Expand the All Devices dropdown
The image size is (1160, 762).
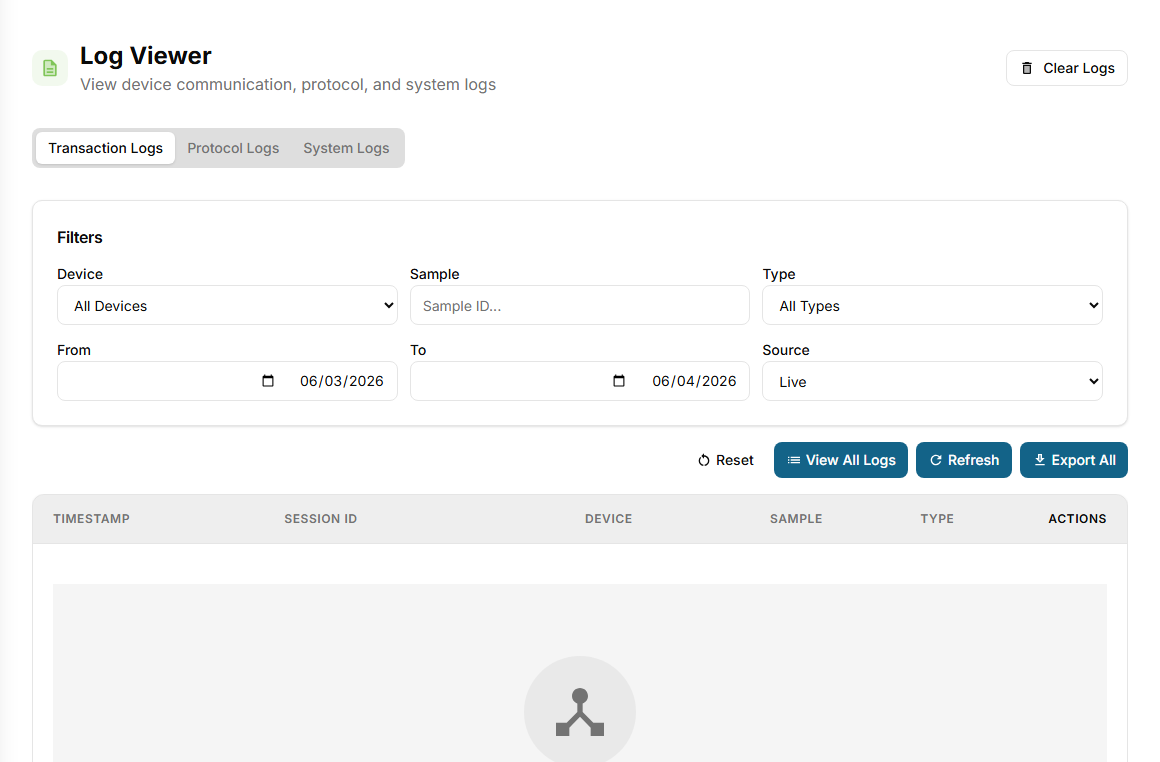click(227, 306)
